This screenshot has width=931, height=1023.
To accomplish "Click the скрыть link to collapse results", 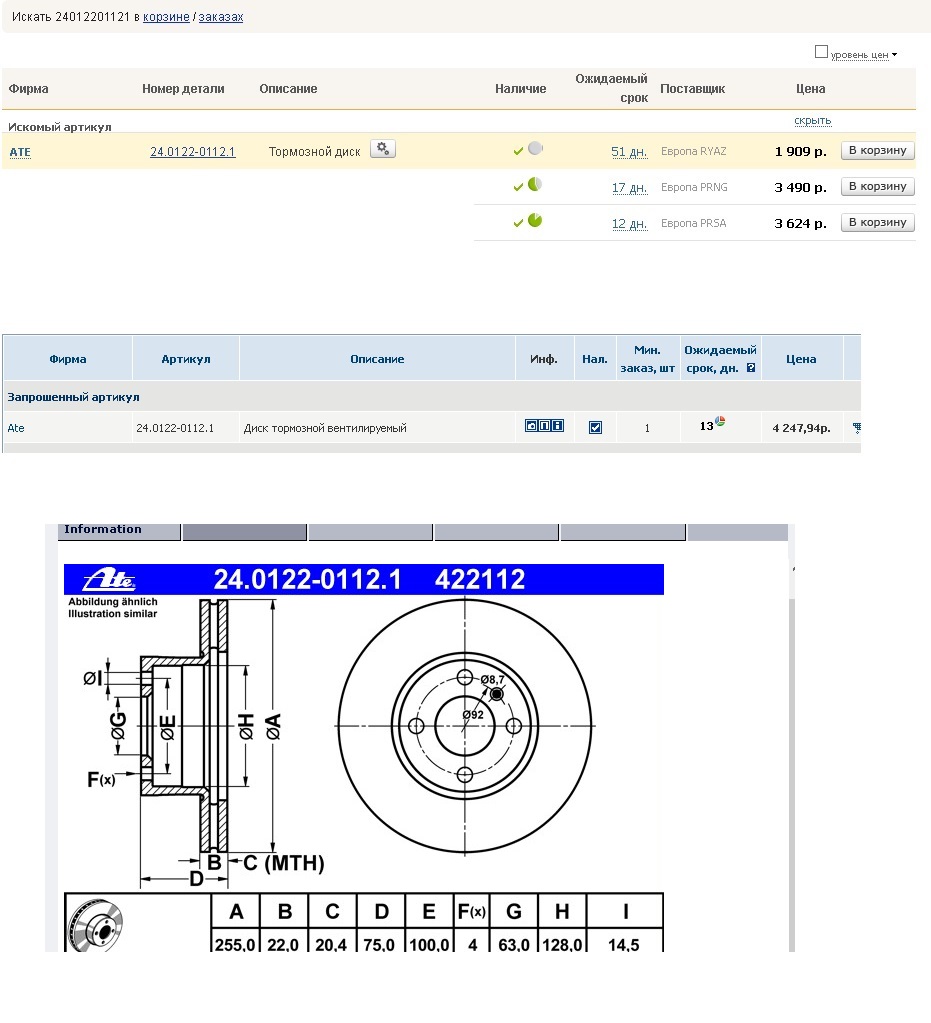I will (812, 120).
